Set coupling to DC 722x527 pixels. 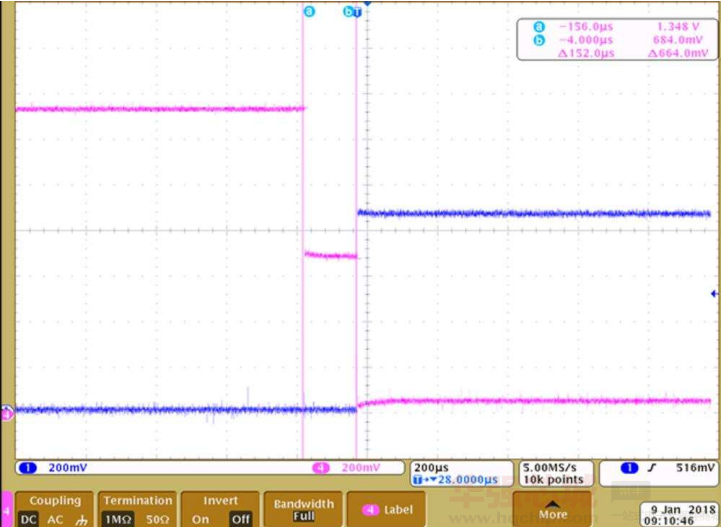tap(27, 519)
